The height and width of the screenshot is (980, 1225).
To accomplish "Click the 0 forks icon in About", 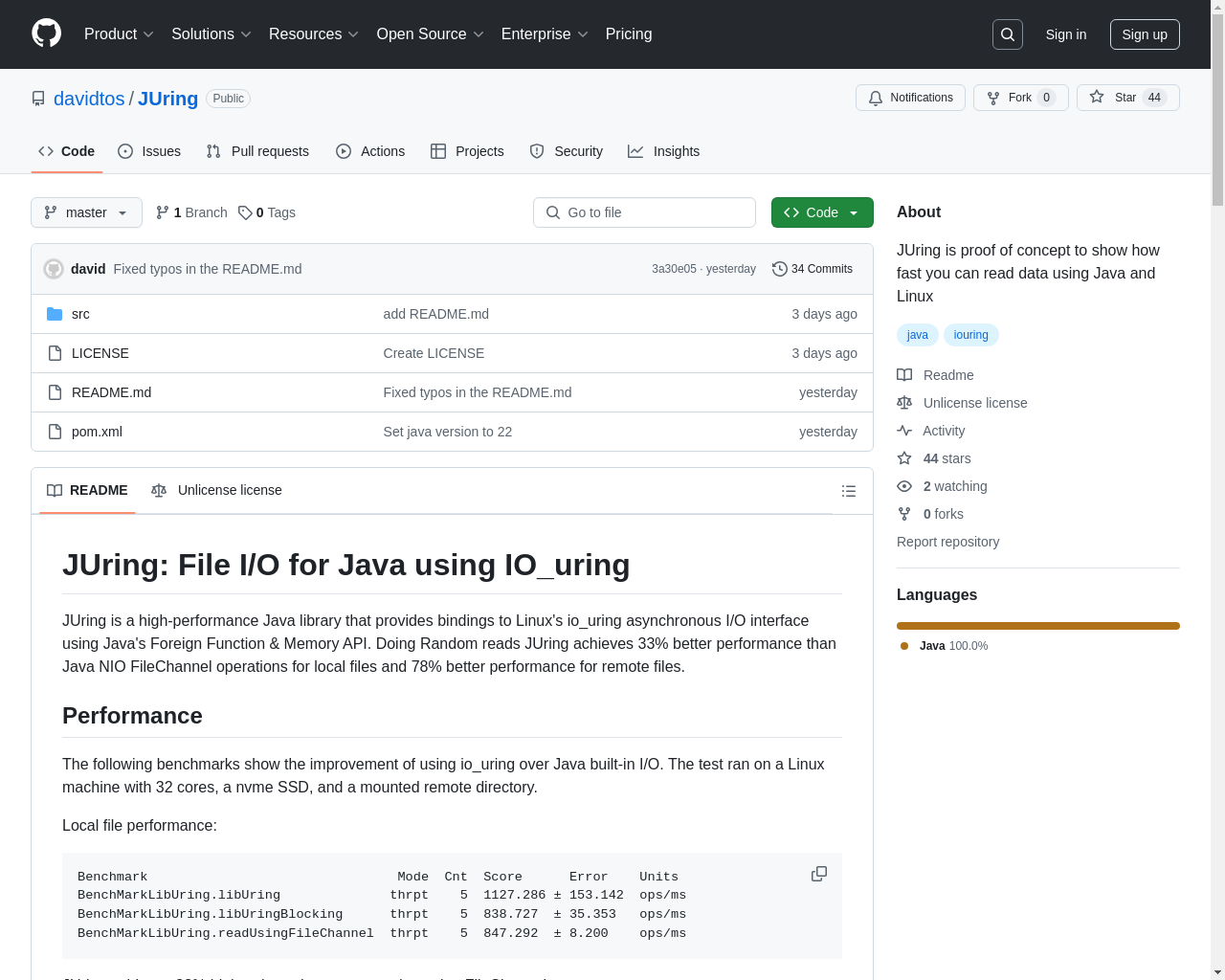I will 904,514.
